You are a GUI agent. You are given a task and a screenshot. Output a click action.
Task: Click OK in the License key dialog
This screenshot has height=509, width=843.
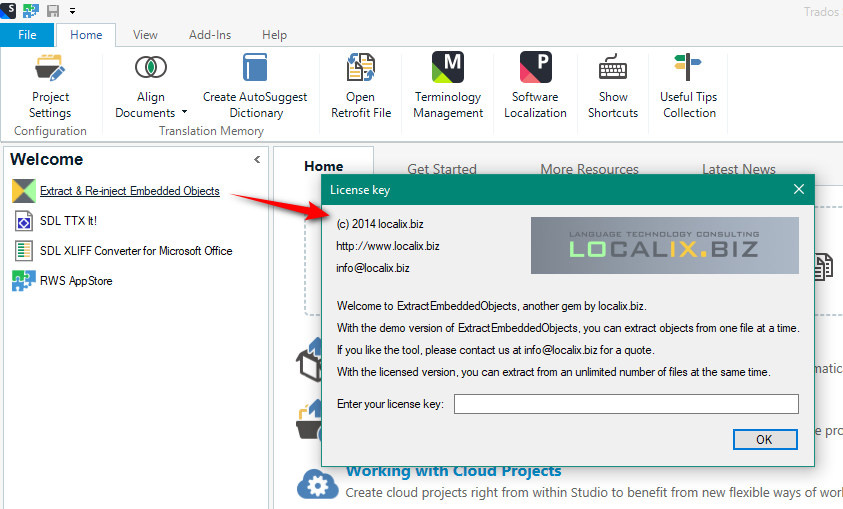click(x=765, y=440)
